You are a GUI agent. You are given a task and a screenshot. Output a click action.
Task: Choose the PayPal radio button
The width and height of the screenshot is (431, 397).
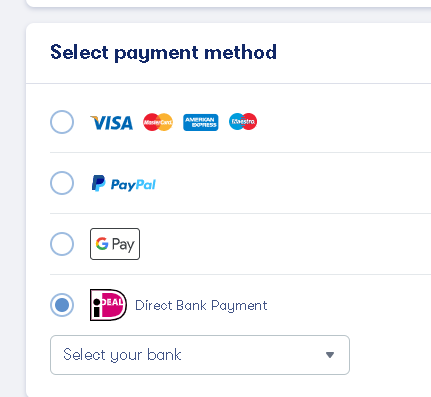pyautogui.click(x=62, y=183)
